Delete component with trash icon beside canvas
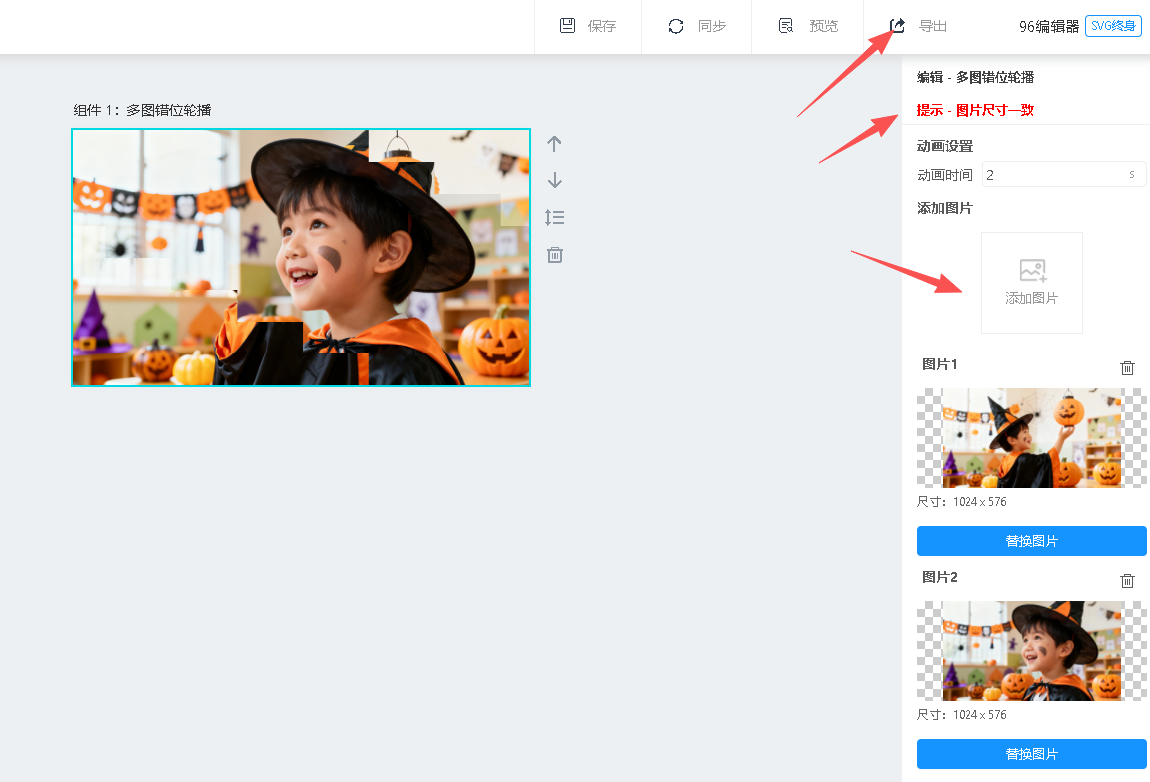Viewport: 1150px width, 782px height. click(x=555, y=255)
